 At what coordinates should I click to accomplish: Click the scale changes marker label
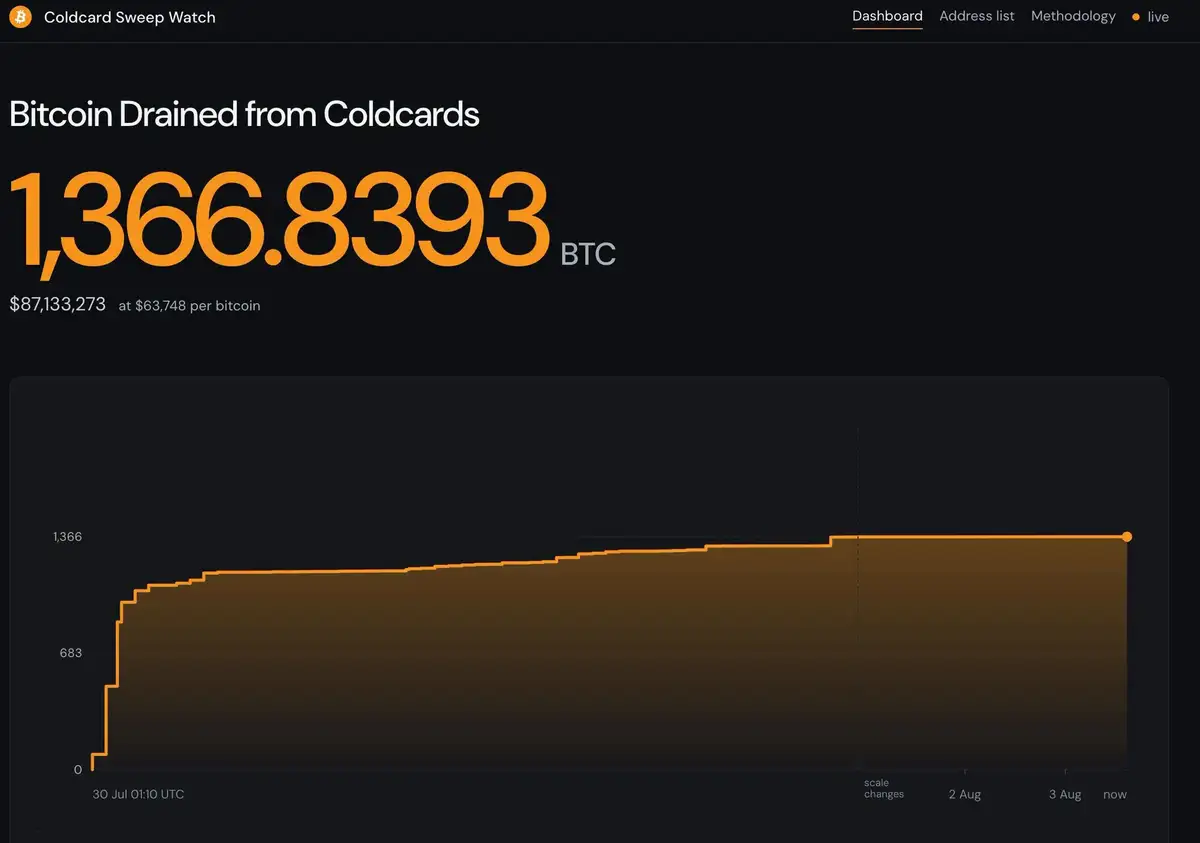click(x=884, y=788)
